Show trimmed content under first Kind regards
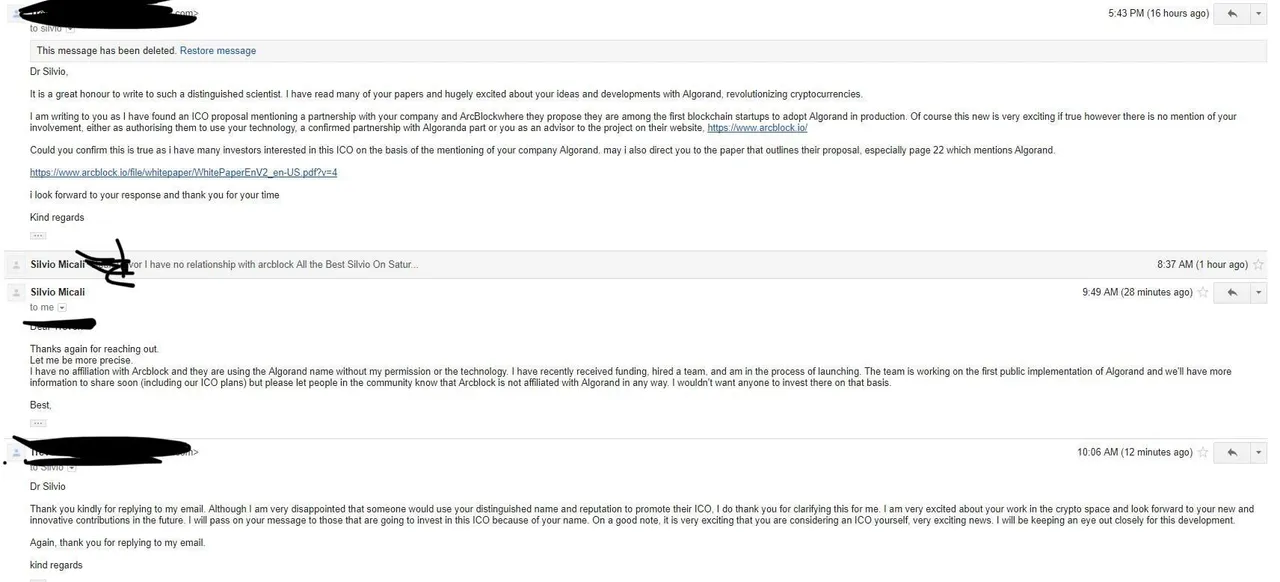 pos(38,236)
